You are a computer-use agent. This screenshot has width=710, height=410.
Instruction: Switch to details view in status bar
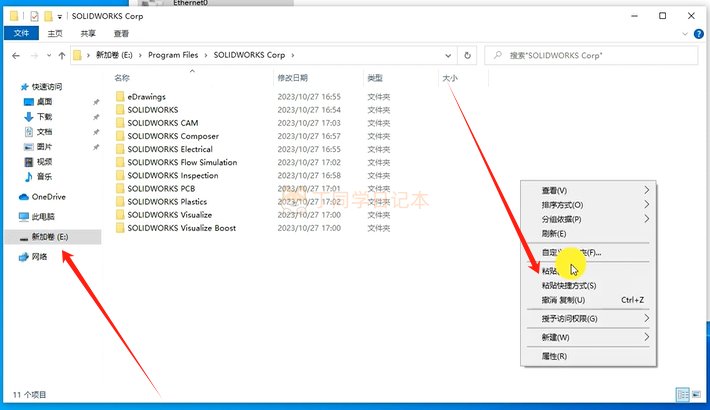pos(682,394)
